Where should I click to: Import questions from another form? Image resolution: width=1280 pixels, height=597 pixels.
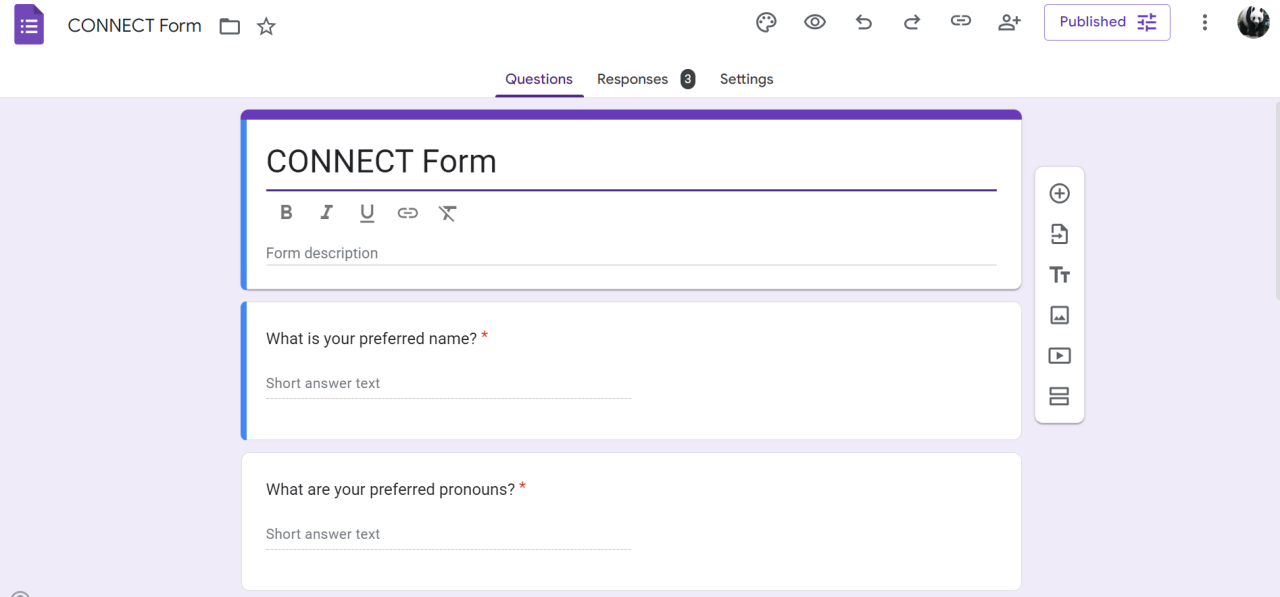(x=1059, y=234)
